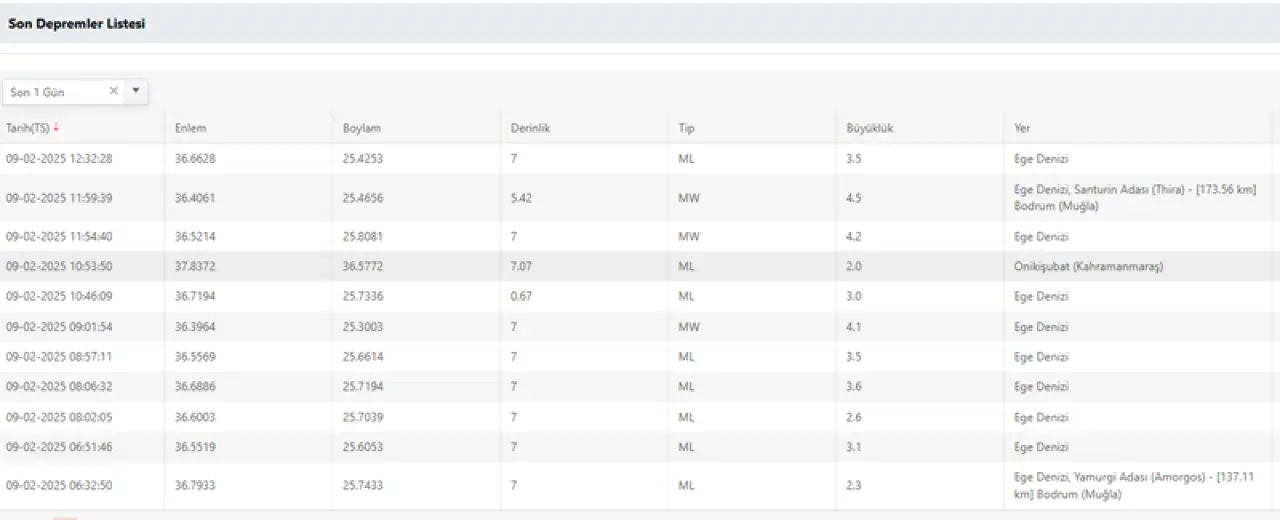Viewport: 1280px width, 520px height.
Task: Sort by the Boylam column header
Action: pos(362,128)
